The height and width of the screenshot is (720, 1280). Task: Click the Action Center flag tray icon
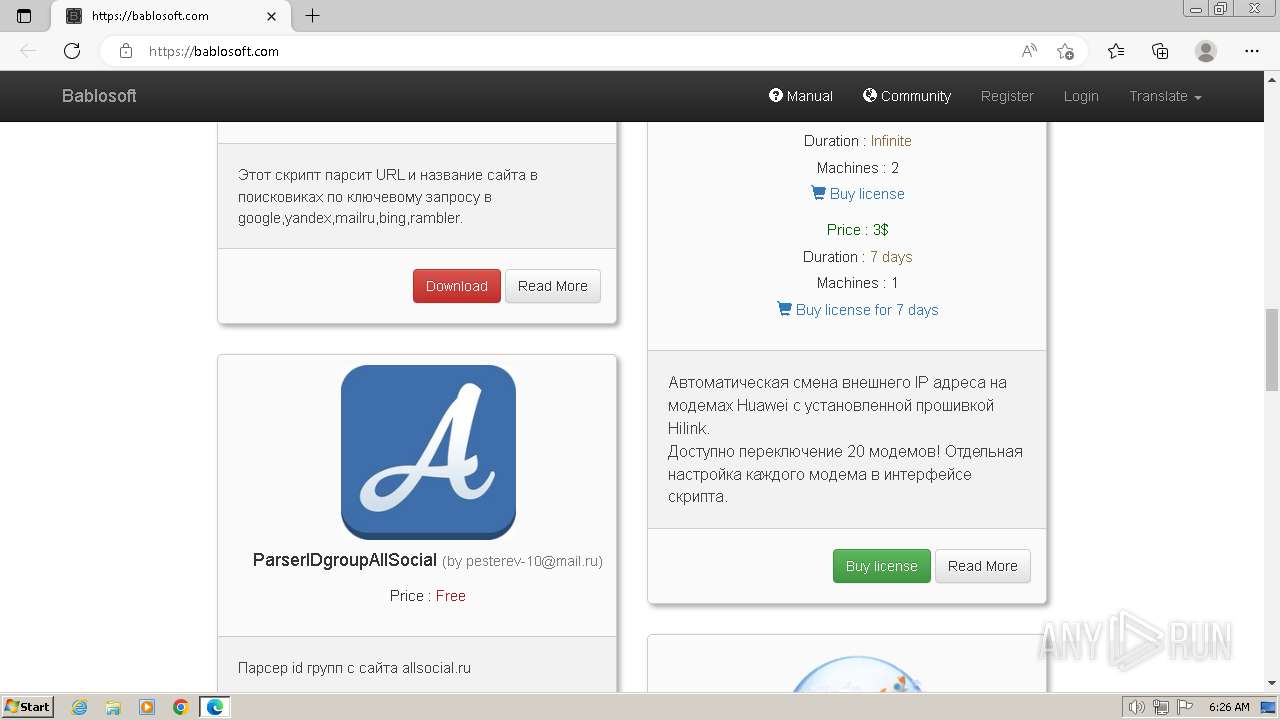point(1184,707)
